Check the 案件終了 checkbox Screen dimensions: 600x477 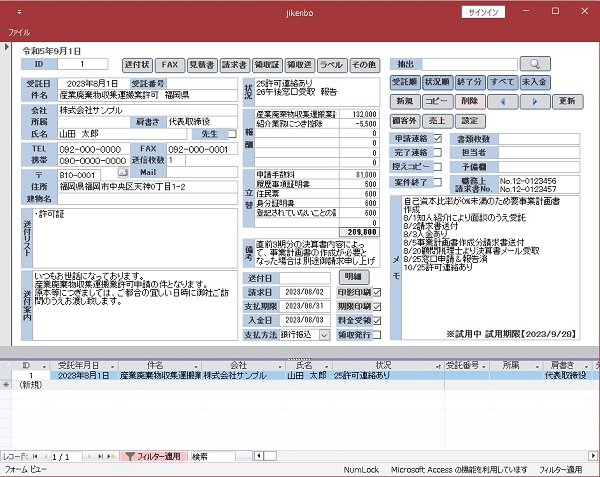[x=437, y=182]
